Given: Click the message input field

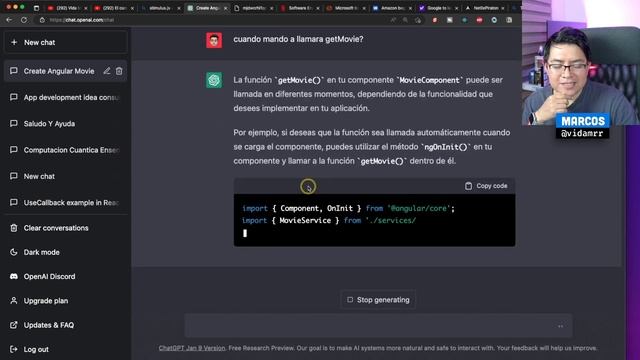Looking at the screenshot, I should click(378, 326).
